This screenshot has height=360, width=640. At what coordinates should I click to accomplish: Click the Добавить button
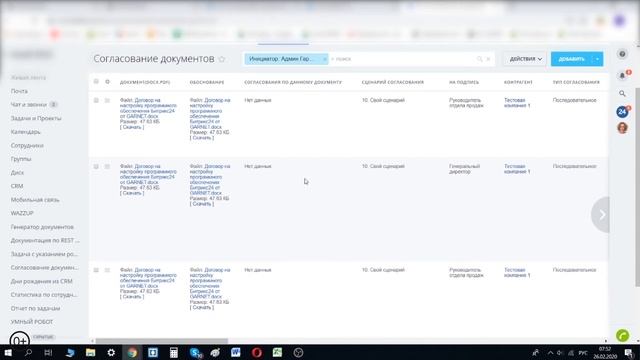pos(571,59)
